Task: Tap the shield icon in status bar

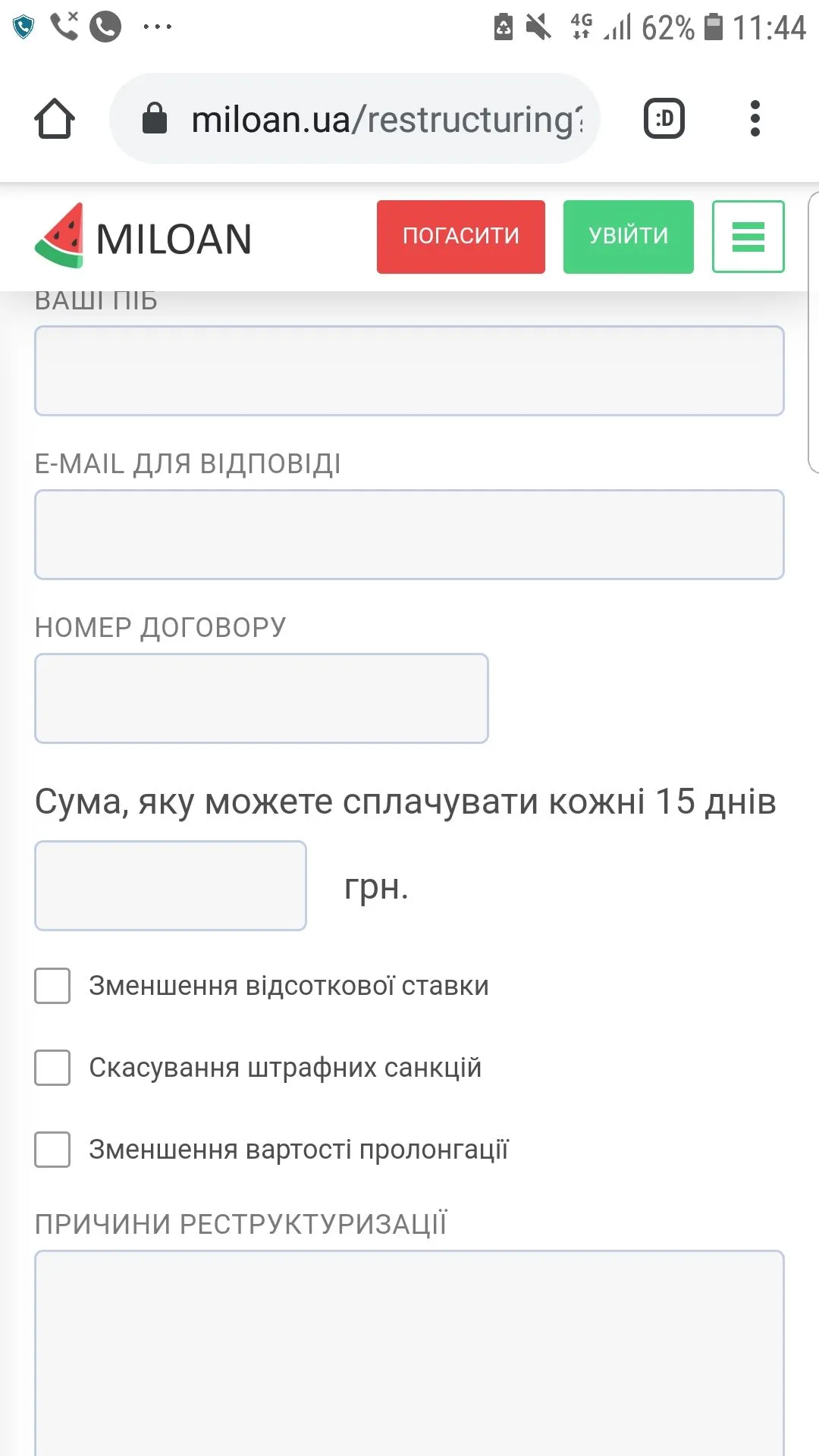Action: click(x=24, y=27)
